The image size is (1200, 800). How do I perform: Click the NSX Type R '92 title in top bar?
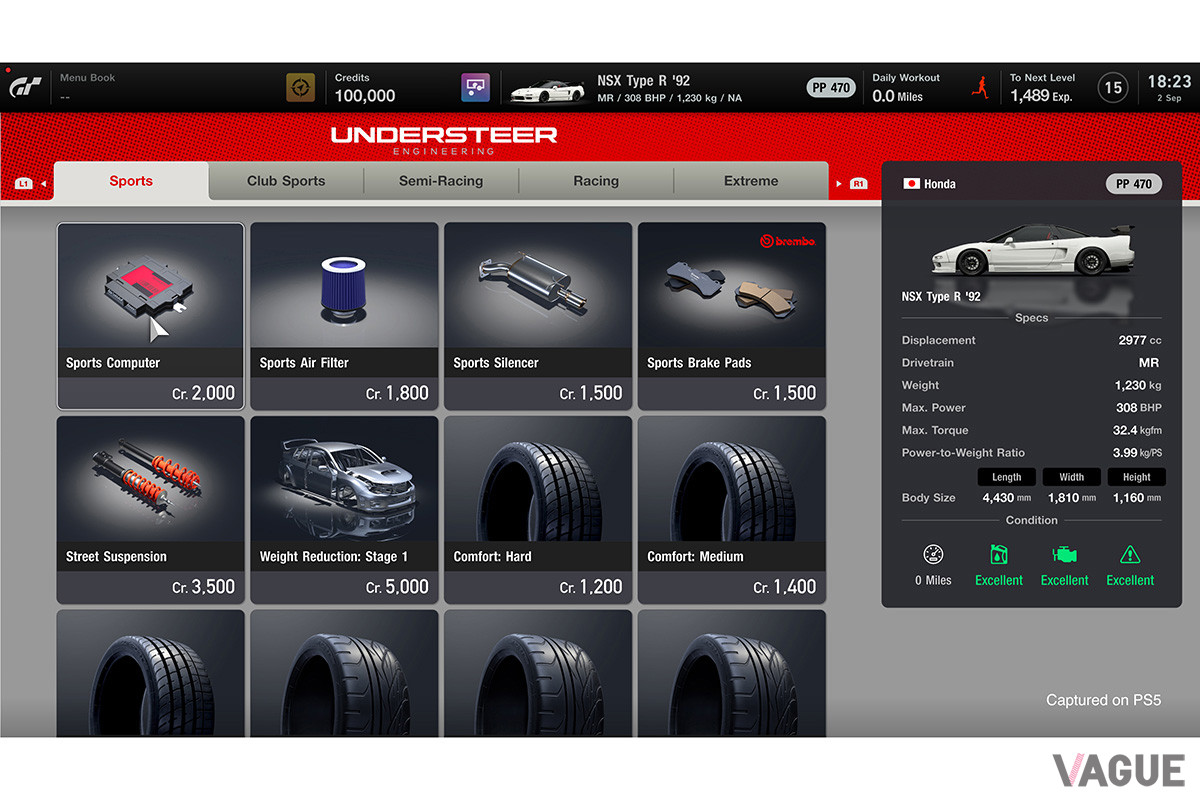point(644,81)
